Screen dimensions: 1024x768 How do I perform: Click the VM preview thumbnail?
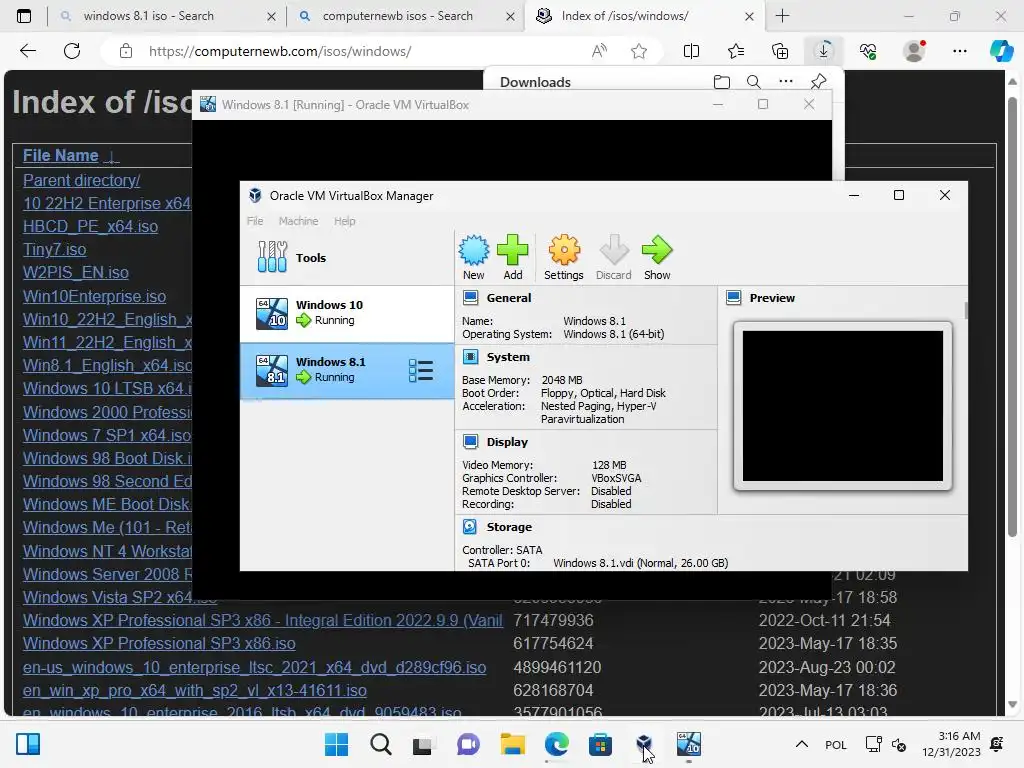842,406
